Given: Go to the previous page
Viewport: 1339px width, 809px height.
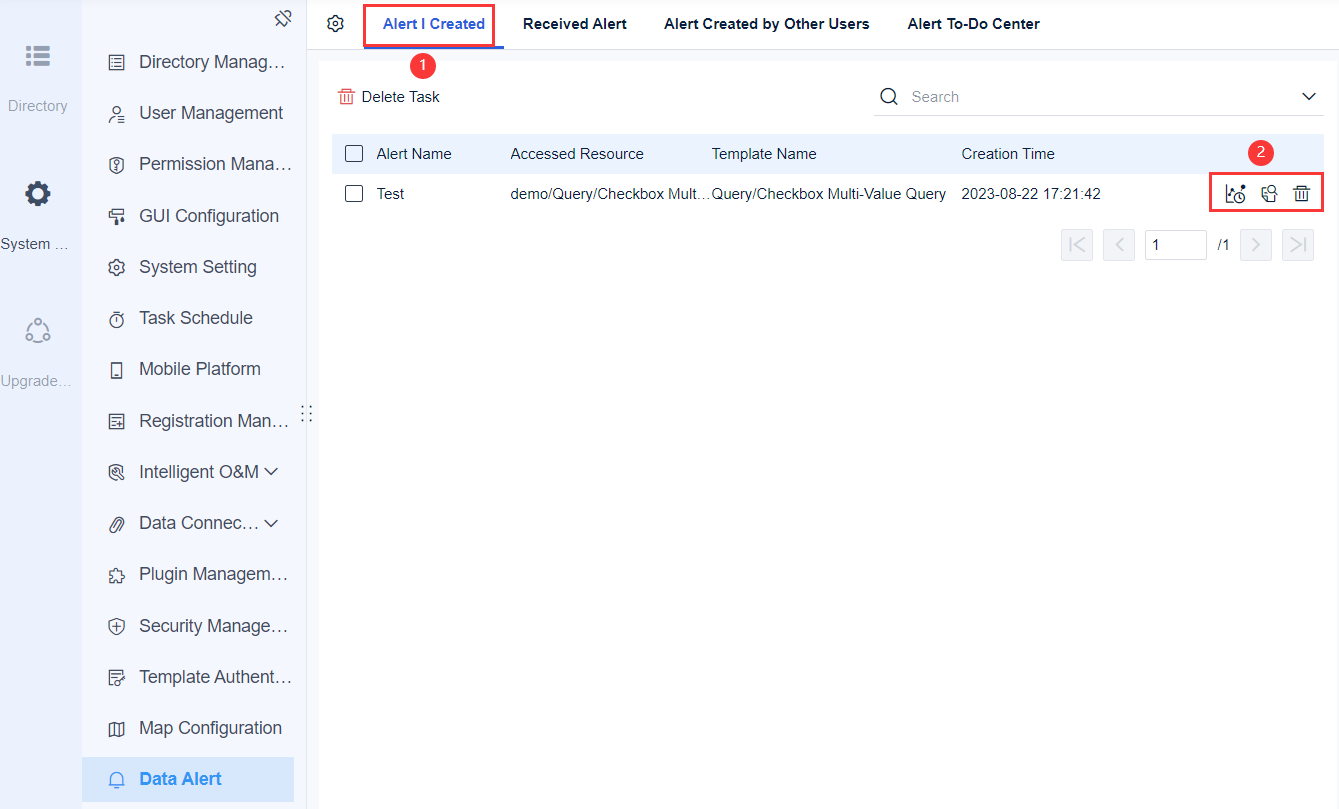Looking at the screenshot, I should pyautogui.click(x=1119, y=245).
